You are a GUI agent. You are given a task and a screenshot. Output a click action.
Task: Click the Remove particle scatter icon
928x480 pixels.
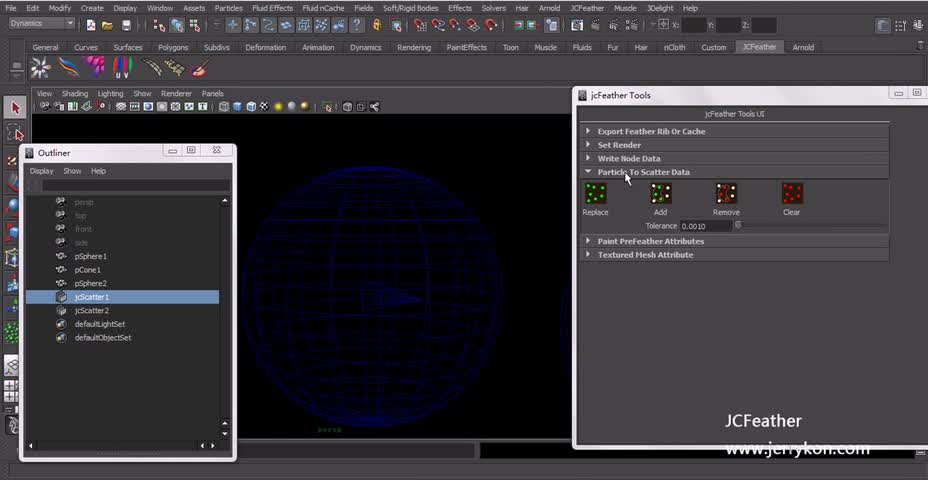pyautogui.click(x=726, y=194)
